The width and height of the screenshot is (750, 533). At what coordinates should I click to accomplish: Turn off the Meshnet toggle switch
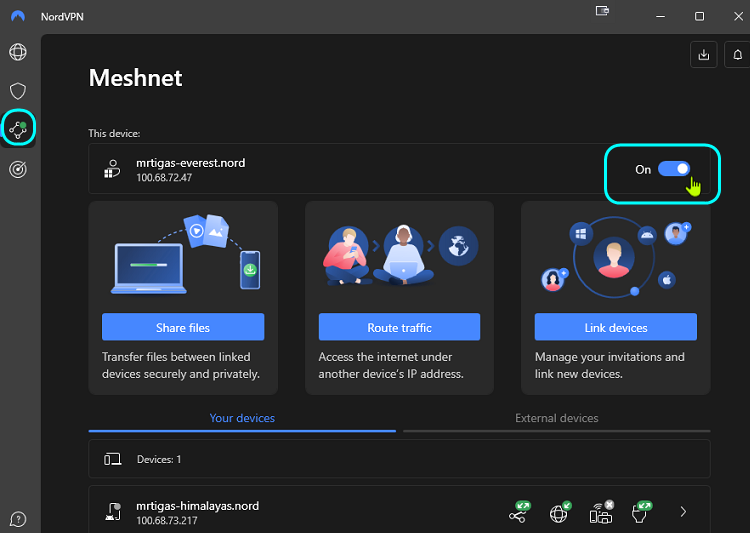(674, 169)
